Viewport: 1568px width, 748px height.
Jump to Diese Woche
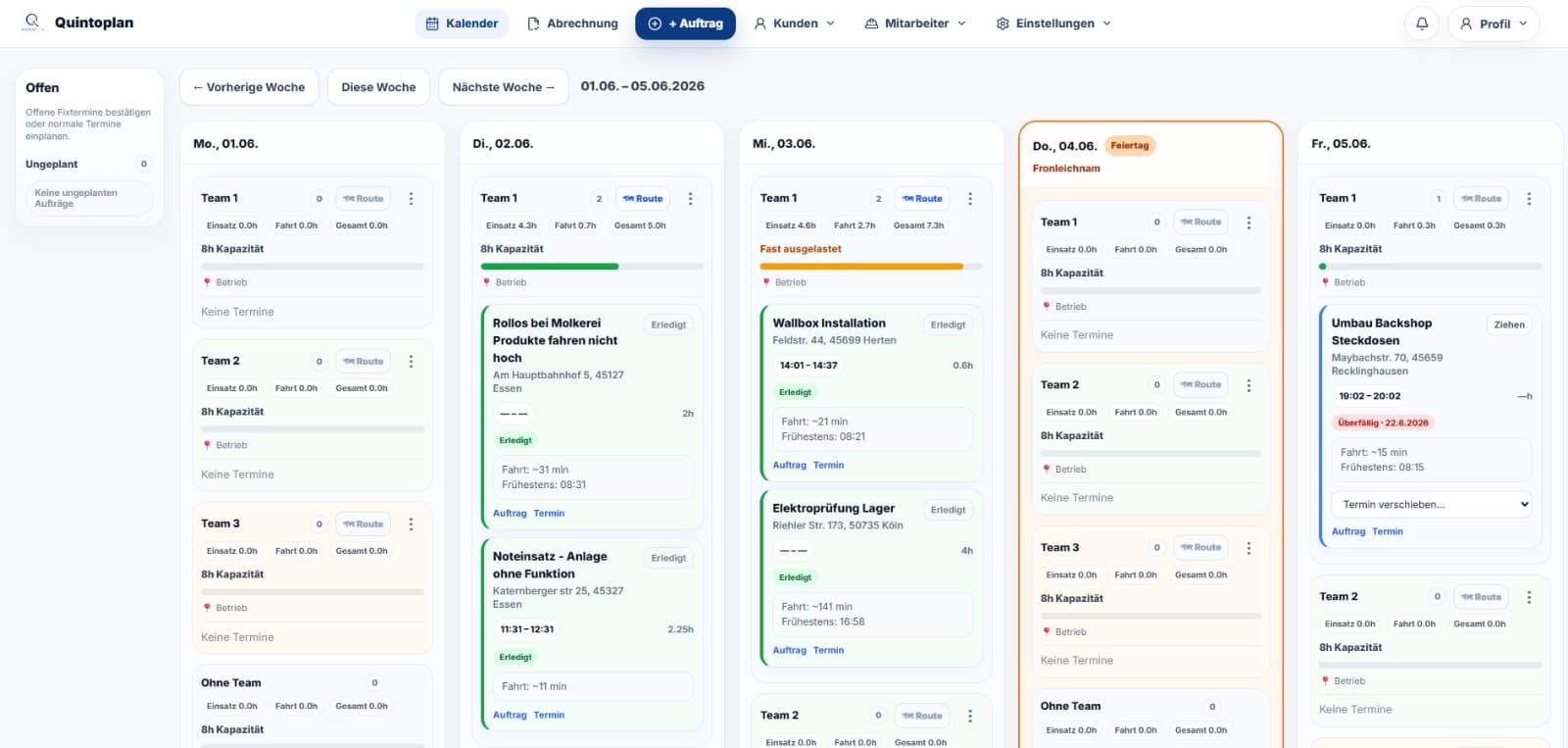378,87
